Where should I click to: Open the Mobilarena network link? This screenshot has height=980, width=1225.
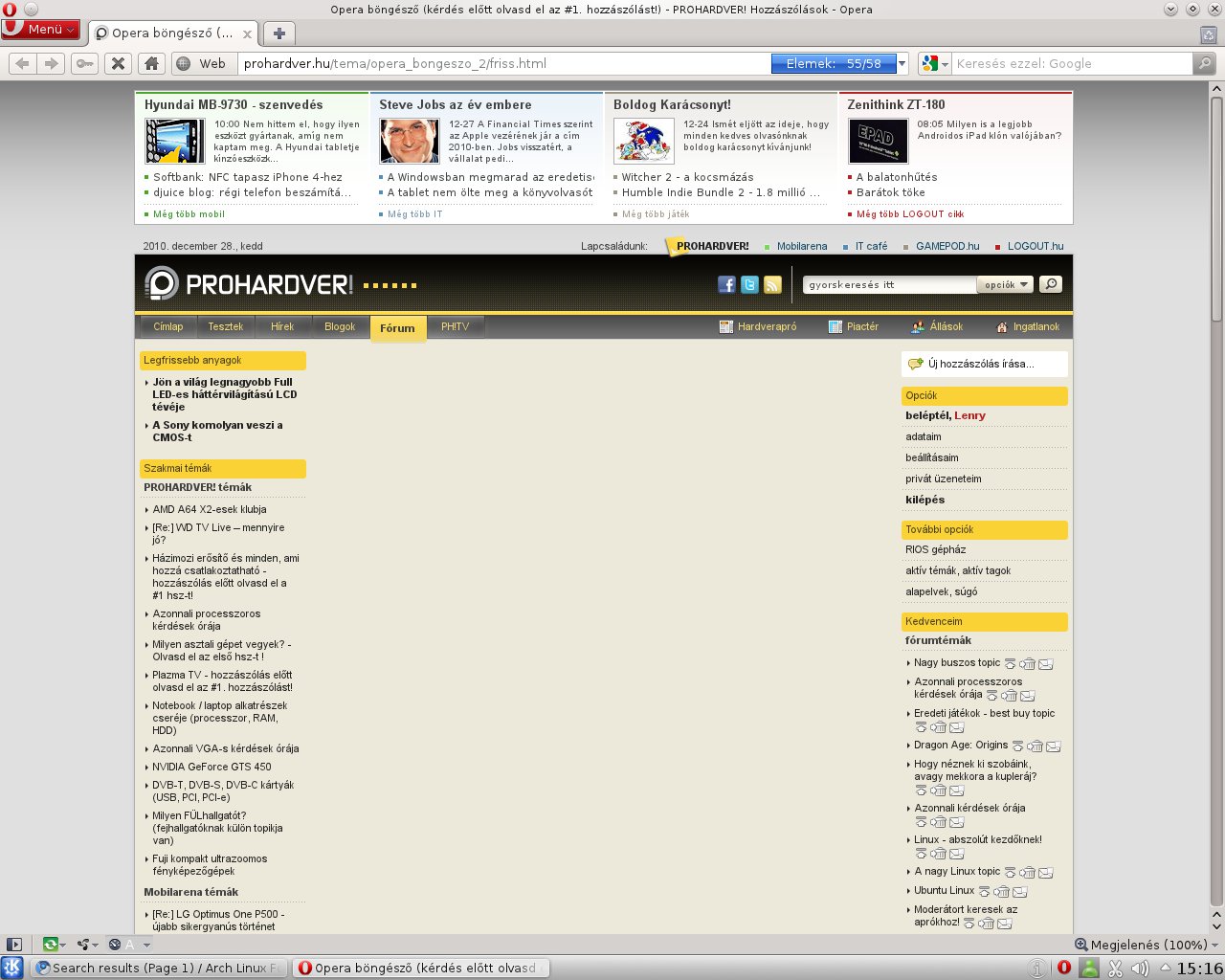[802, 246]
